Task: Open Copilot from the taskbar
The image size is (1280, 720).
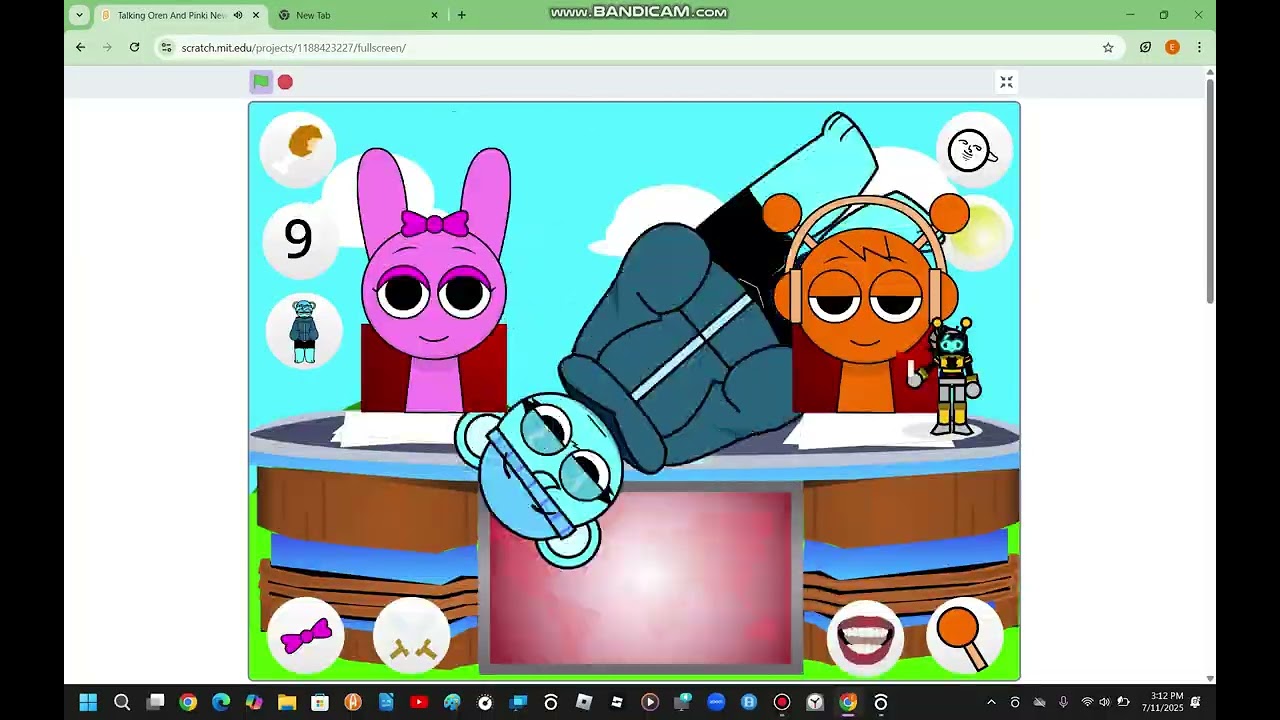Action: tap(254, 702)
